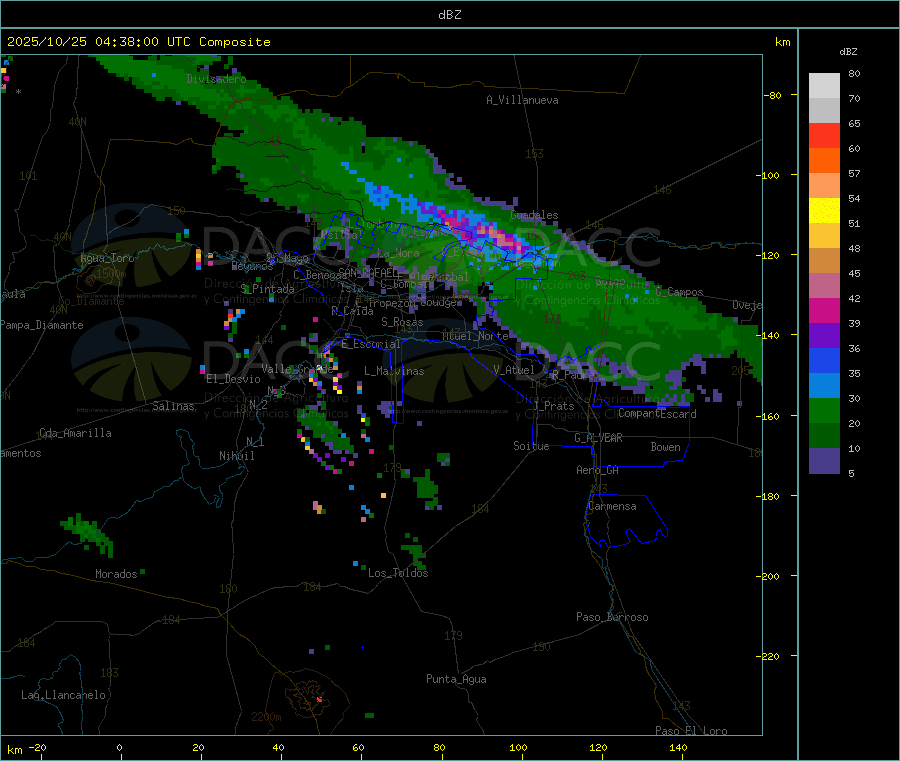Pick the light blue legend swatch

click(x=824, y=386)
